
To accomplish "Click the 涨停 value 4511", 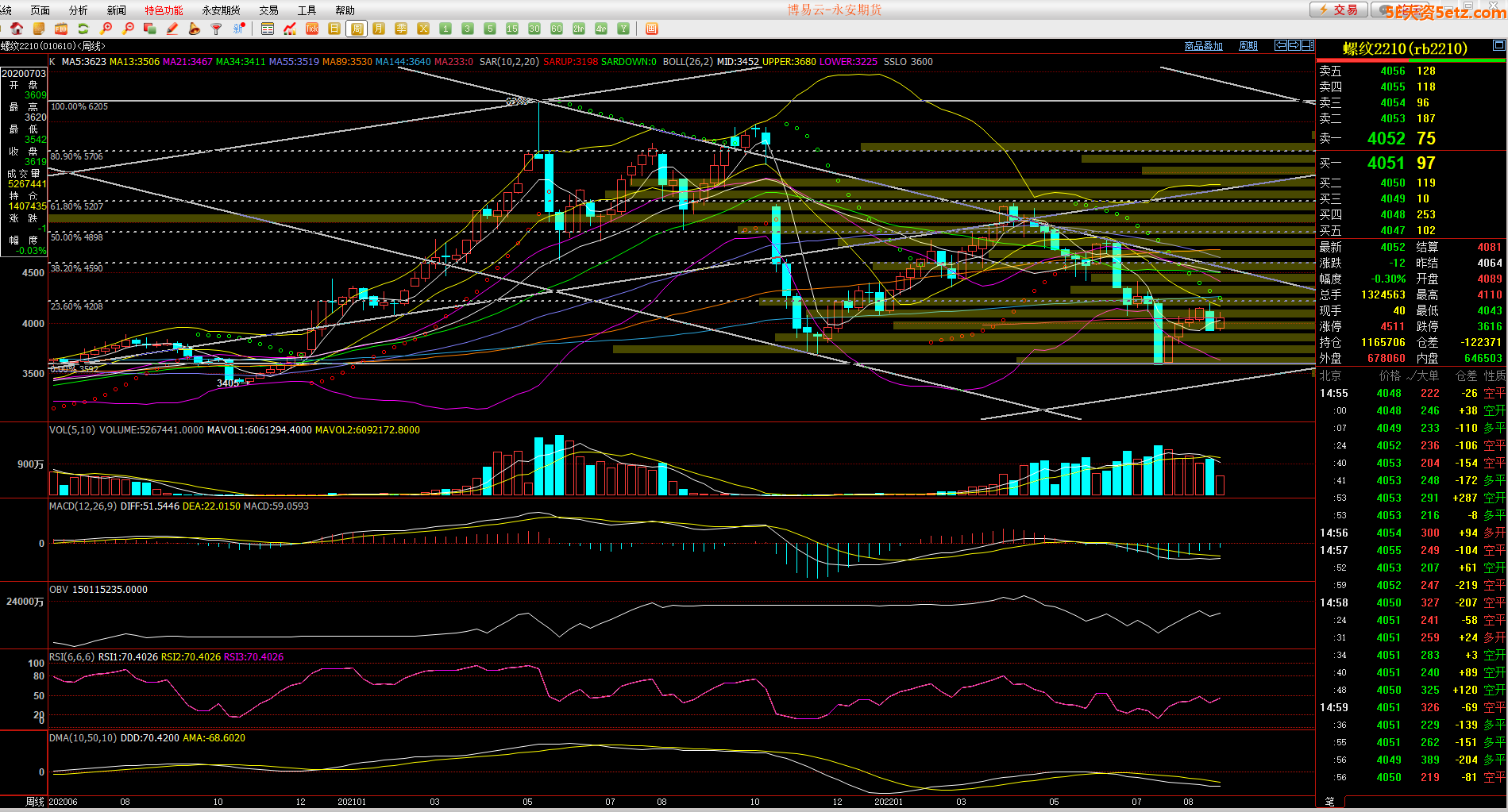I will (x=1393, y=326).
